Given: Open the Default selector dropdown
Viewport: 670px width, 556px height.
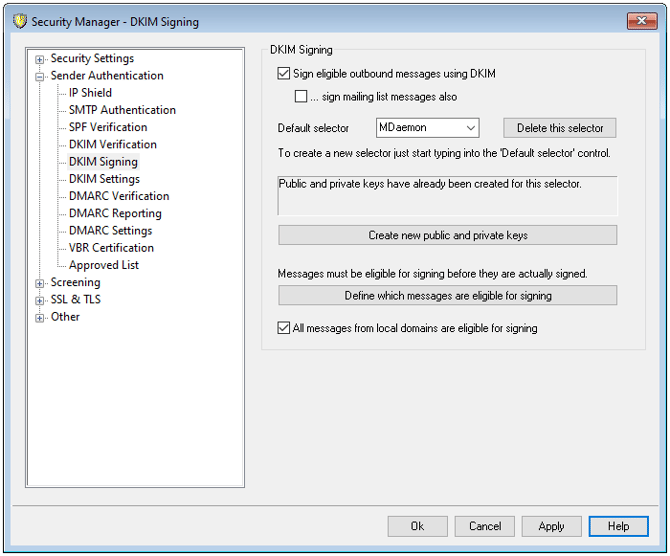Looking at the screenshot, I should coord(470,128).
